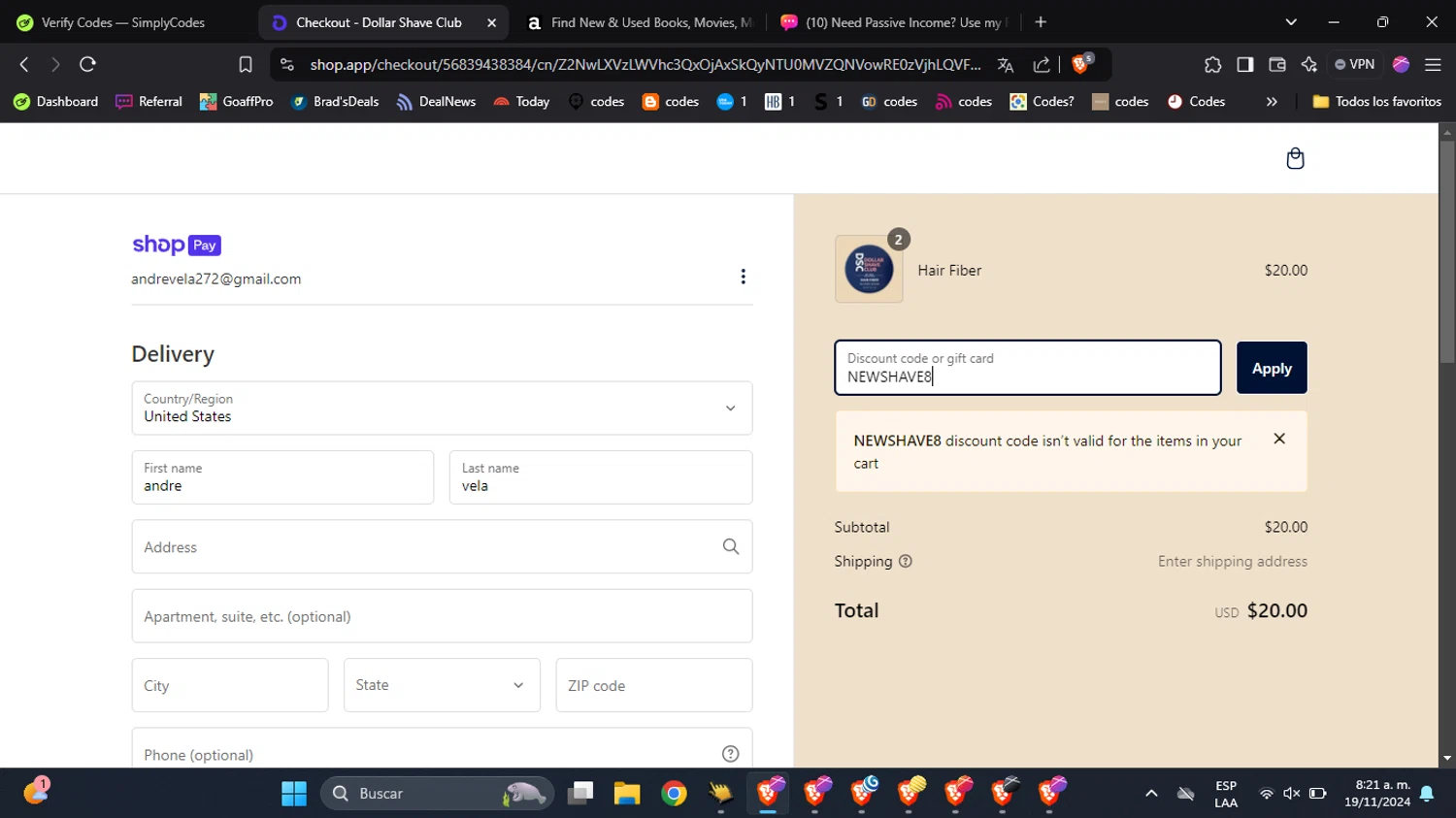The width and height of the screenshot is (1456, 818).
Task: Dismiss the NEWSHAVE8 invalid code message
Action: point(1279,439)
